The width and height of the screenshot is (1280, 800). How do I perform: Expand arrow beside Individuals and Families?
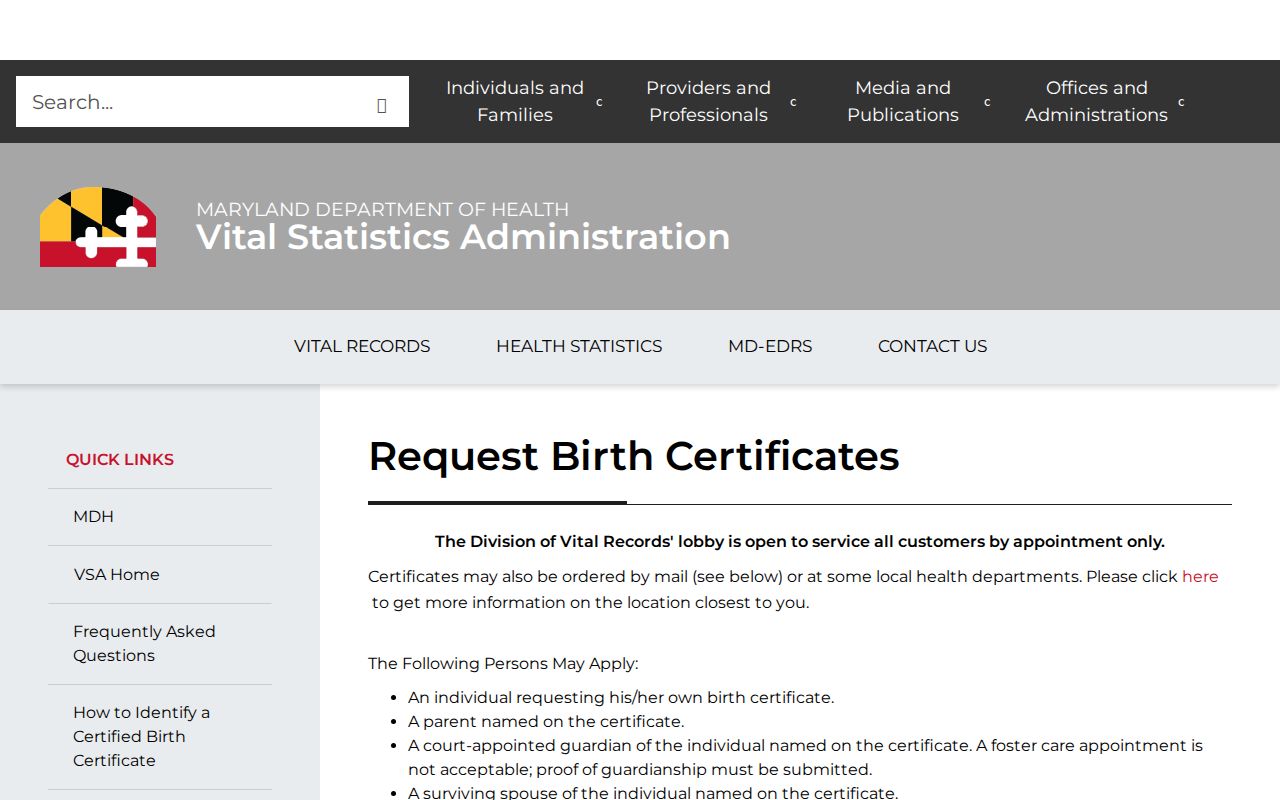599,103
